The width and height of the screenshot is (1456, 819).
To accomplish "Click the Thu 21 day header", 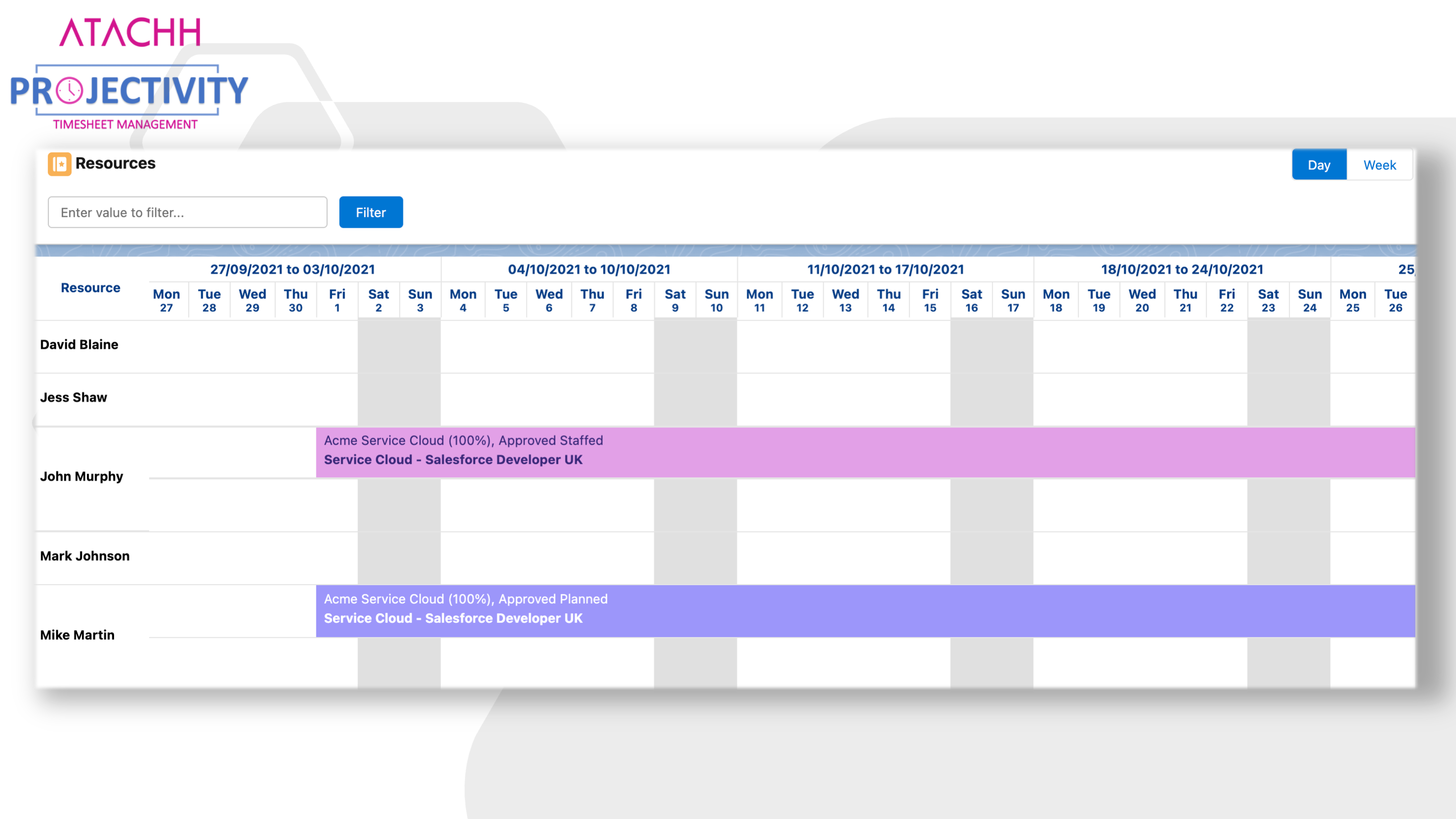I will pos(1185,300).
